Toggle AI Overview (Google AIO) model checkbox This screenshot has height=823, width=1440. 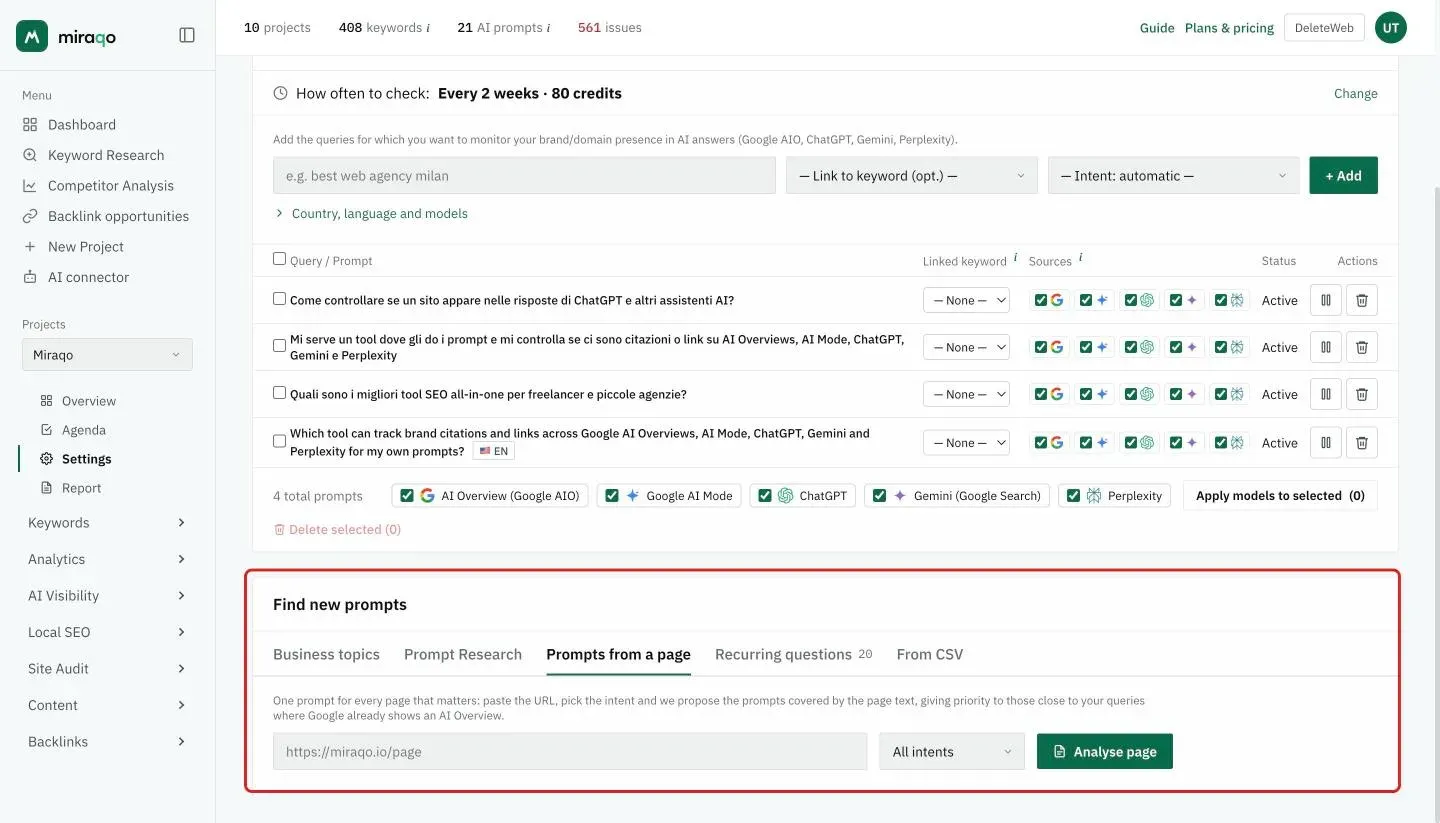[x=407, y=495]
